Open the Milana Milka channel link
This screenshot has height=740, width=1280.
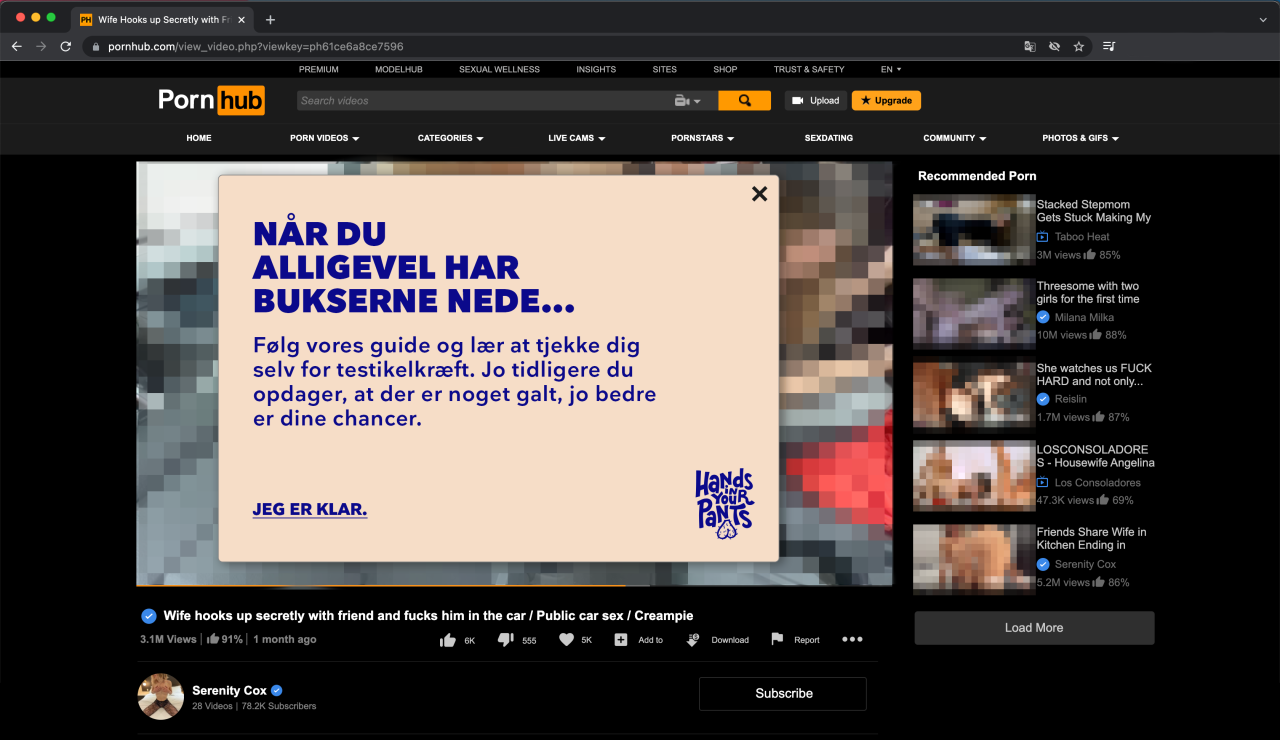pos(1084,317)
